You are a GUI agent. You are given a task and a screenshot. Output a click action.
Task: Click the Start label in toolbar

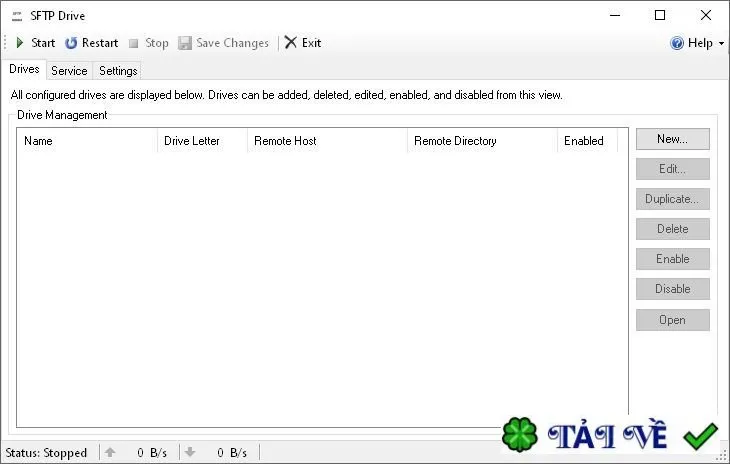(x=43, y=43)
